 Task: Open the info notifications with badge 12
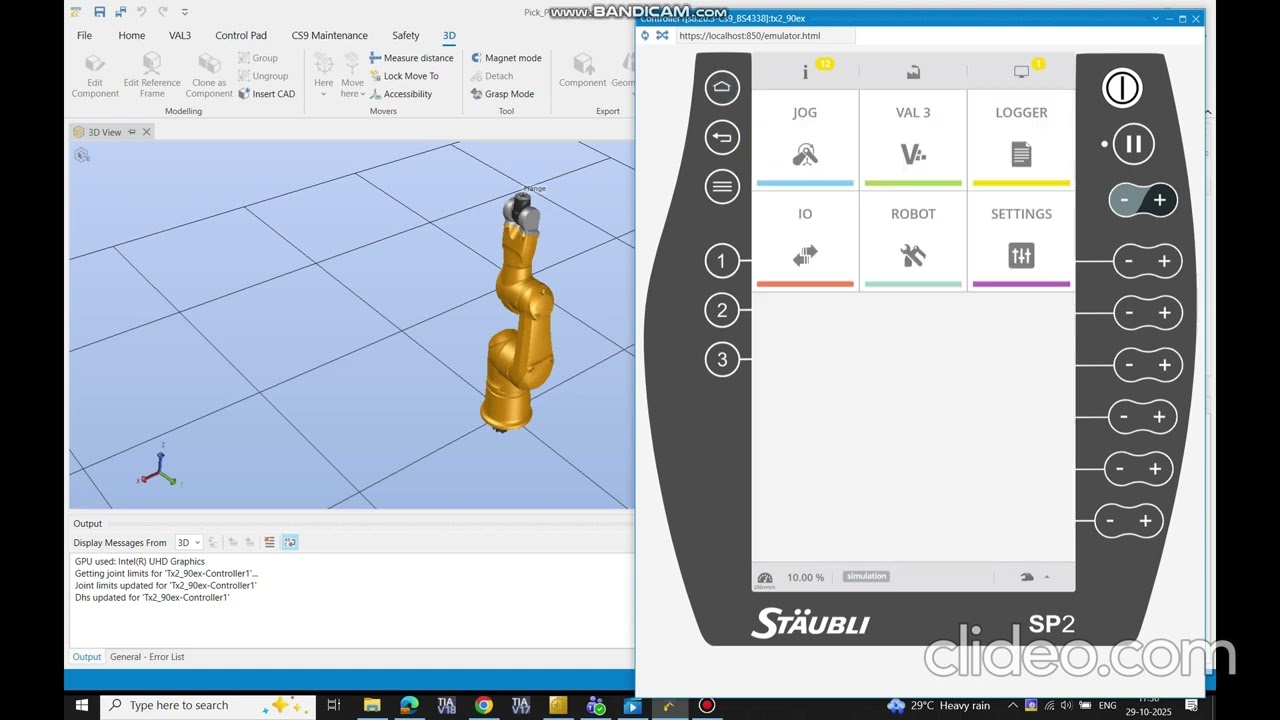click(806, 72)
